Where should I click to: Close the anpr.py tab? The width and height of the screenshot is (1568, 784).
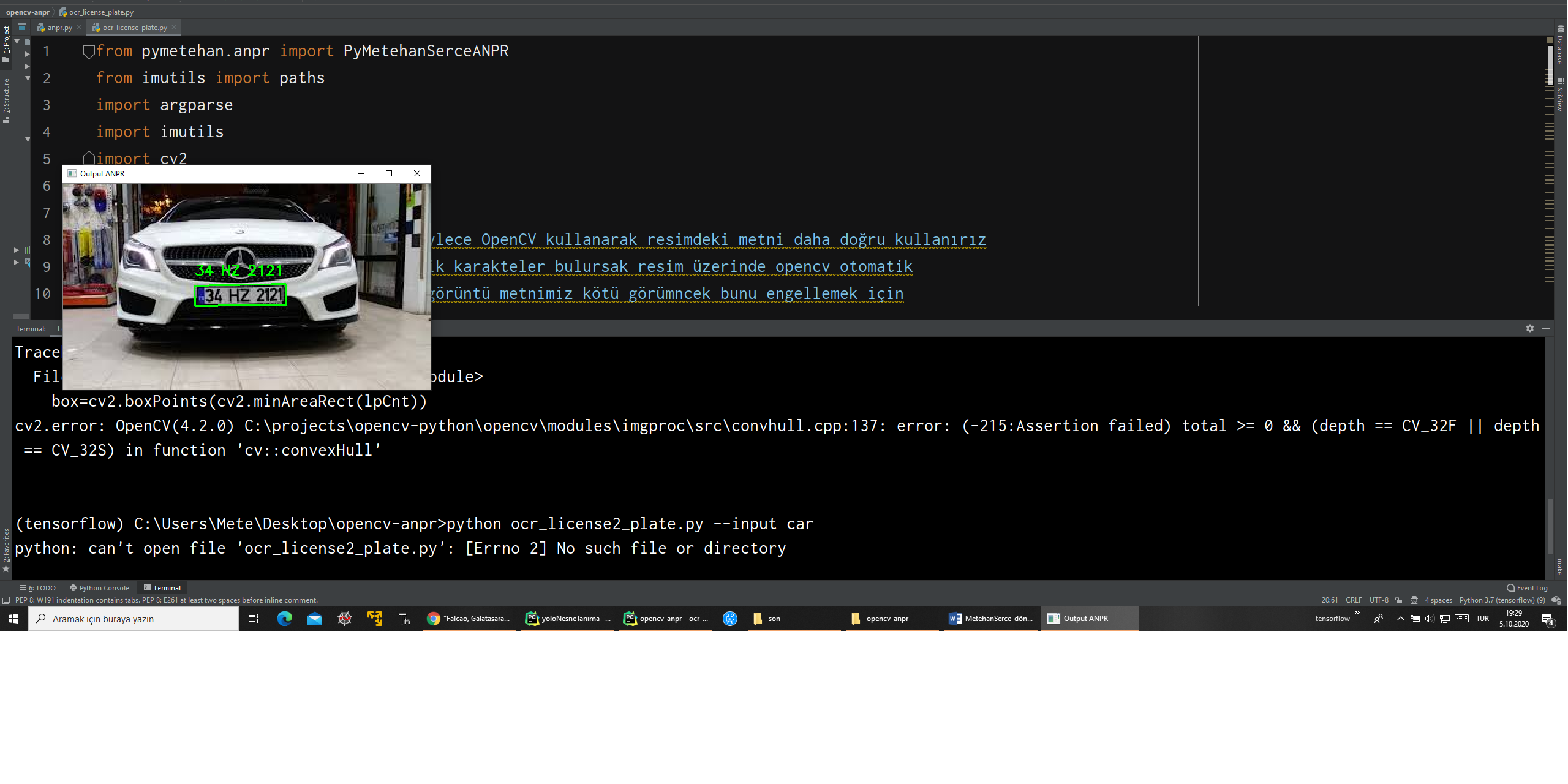tap(79, 27)
